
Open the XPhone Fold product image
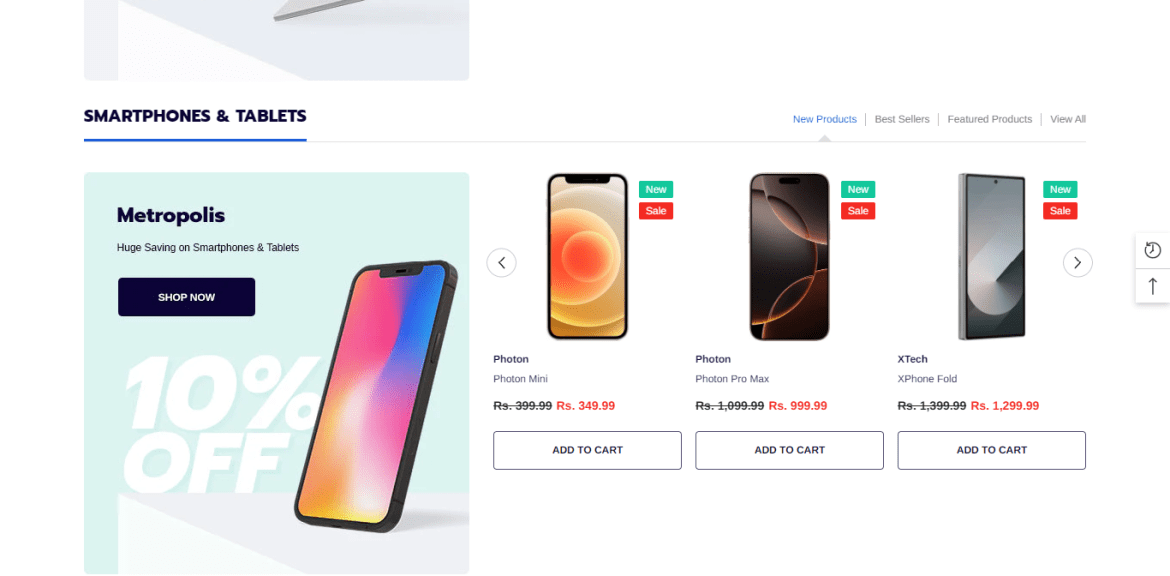(992, 257)
